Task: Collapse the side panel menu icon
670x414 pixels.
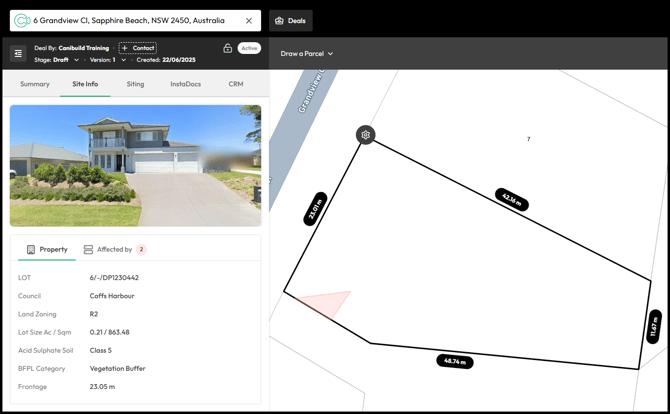Action: click(x=18, y=54)
